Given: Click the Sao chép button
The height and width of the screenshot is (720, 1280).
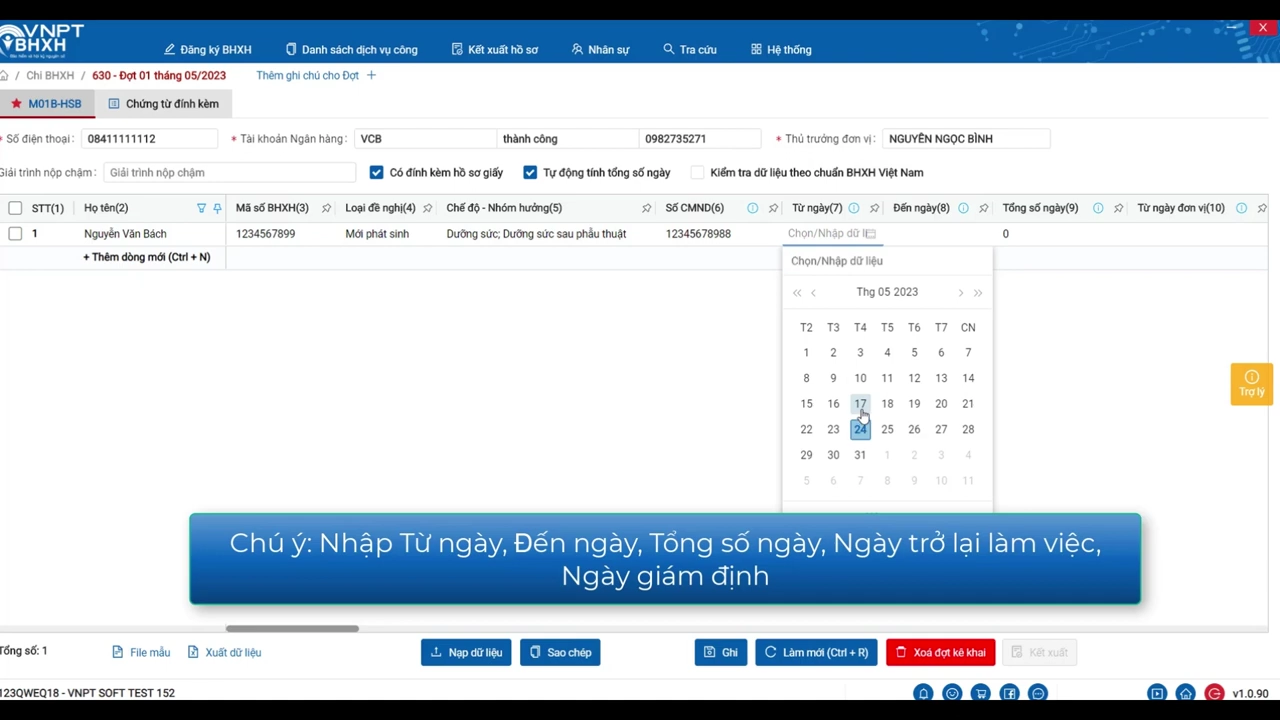Looking at the screenshot, I should tap(560, 653).
